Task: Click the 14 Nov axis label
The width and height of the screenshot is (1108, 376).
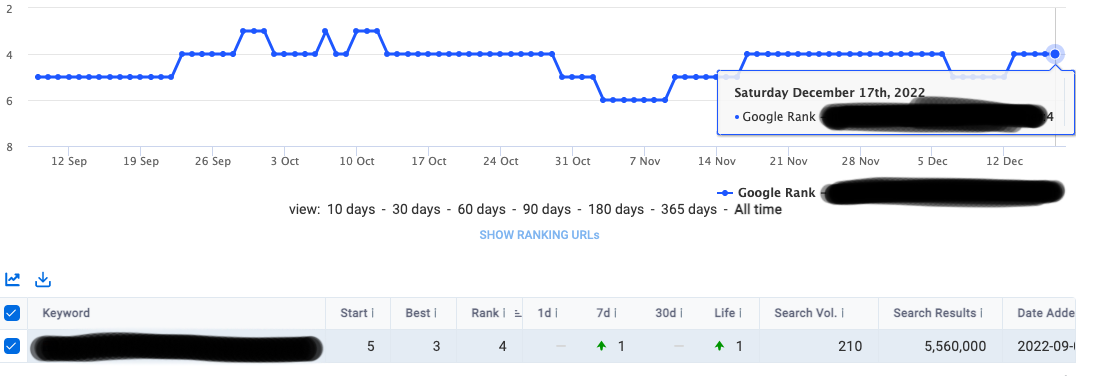Action: [x=717, y=161]
